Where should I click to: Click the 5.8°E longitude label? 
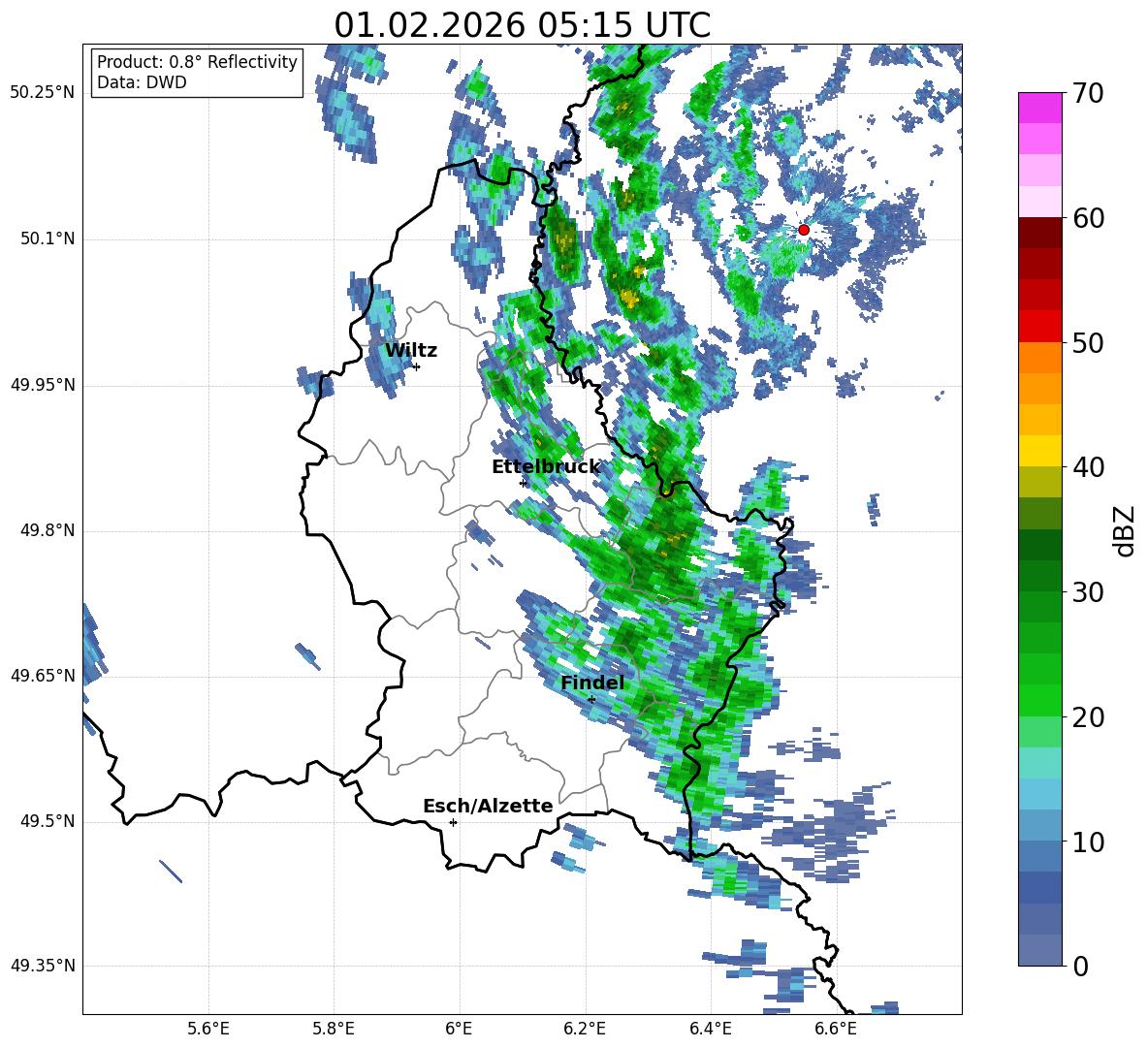pos(334,1030)
